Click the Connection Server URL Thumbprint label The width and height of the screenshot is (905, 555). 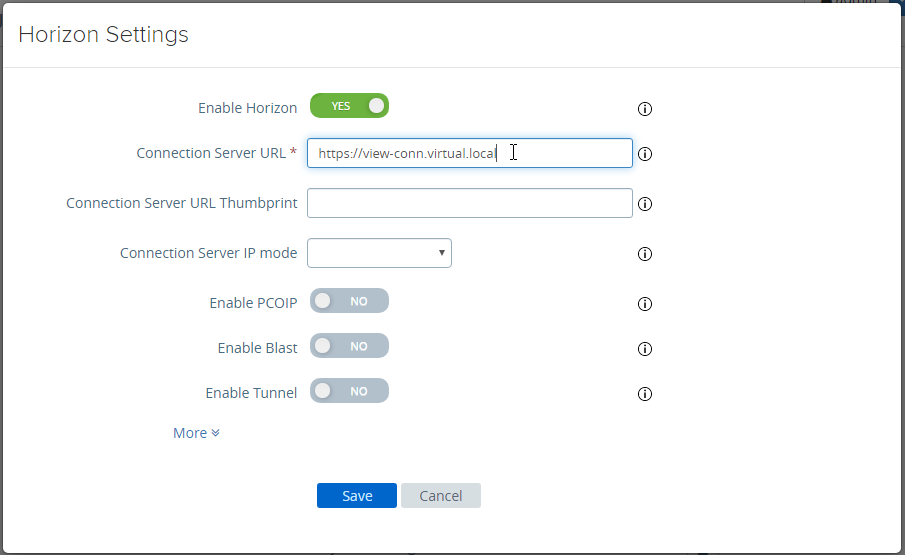pos(182,203)
